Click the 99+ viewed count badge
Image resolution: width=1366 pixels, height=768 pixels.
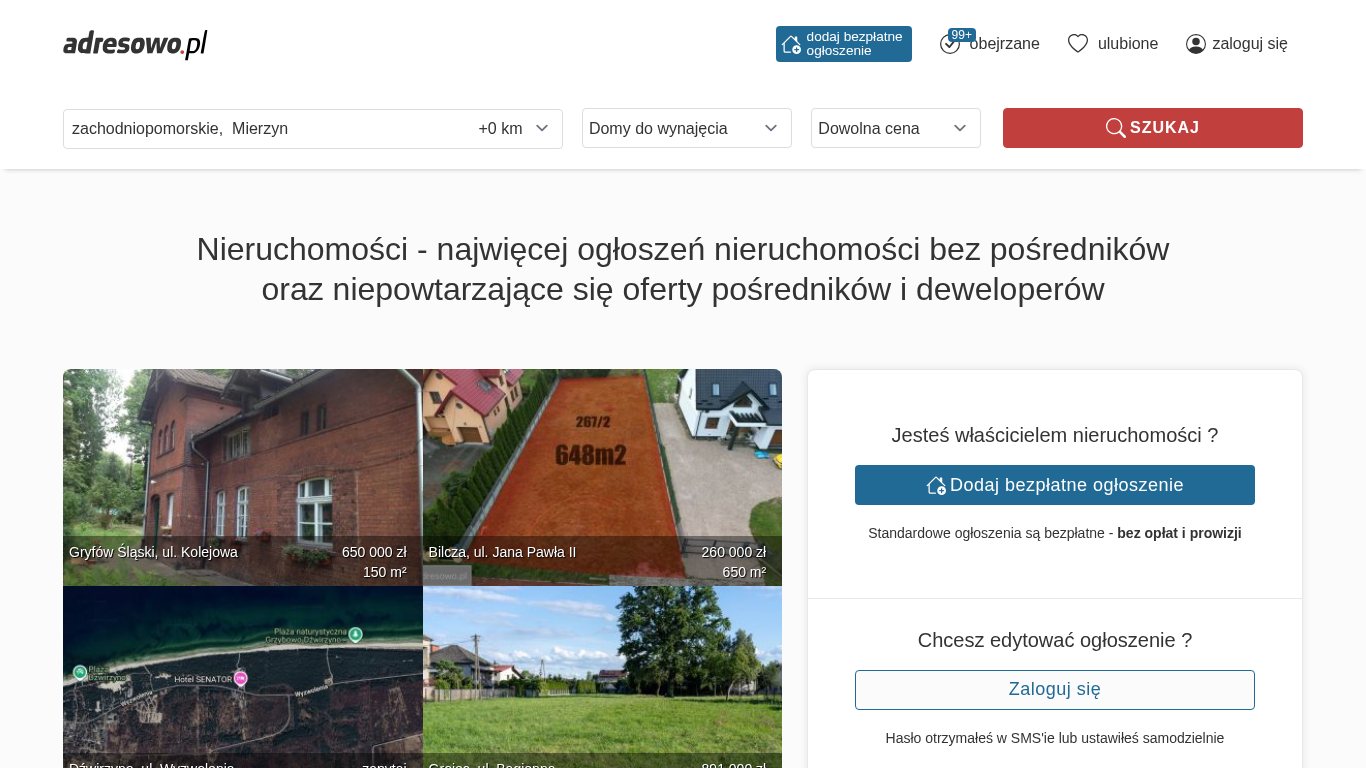click(x=962, y=35)
